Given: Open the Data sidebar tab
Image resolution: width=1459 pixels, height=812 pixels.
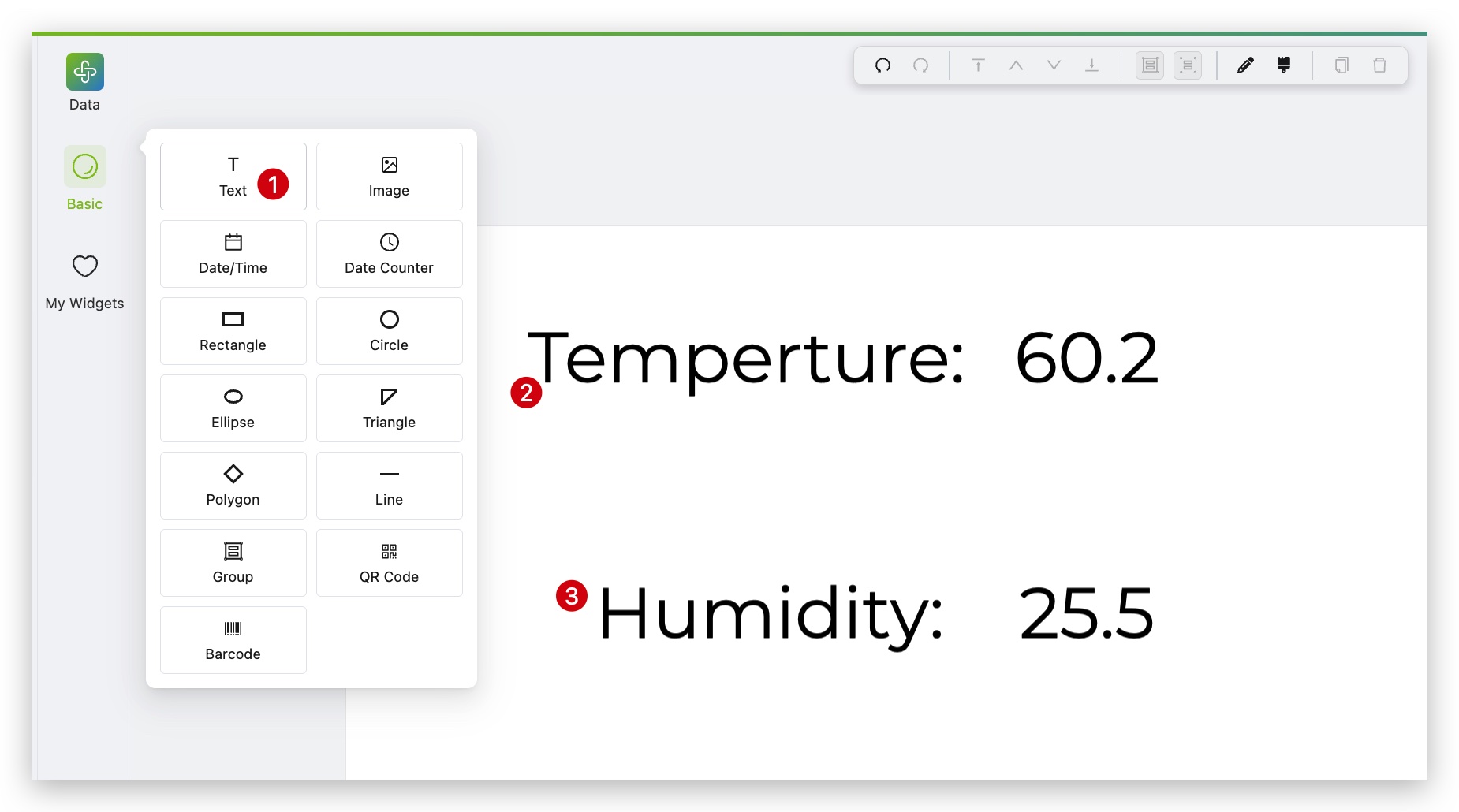Looking at the screenshot, I should point(84,83).
